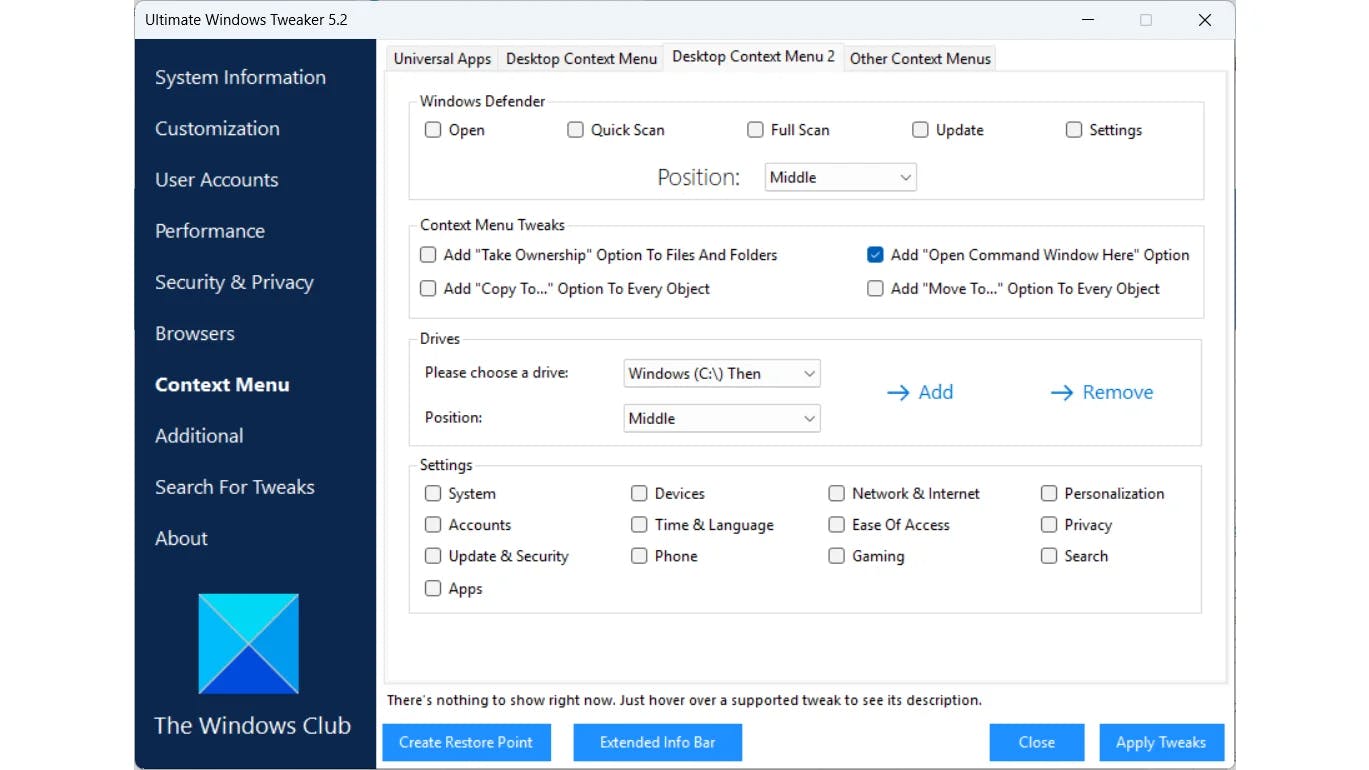Uncheck "Open Command Window Here" option
The image size is (1369, 770).
tap(875, 255)
